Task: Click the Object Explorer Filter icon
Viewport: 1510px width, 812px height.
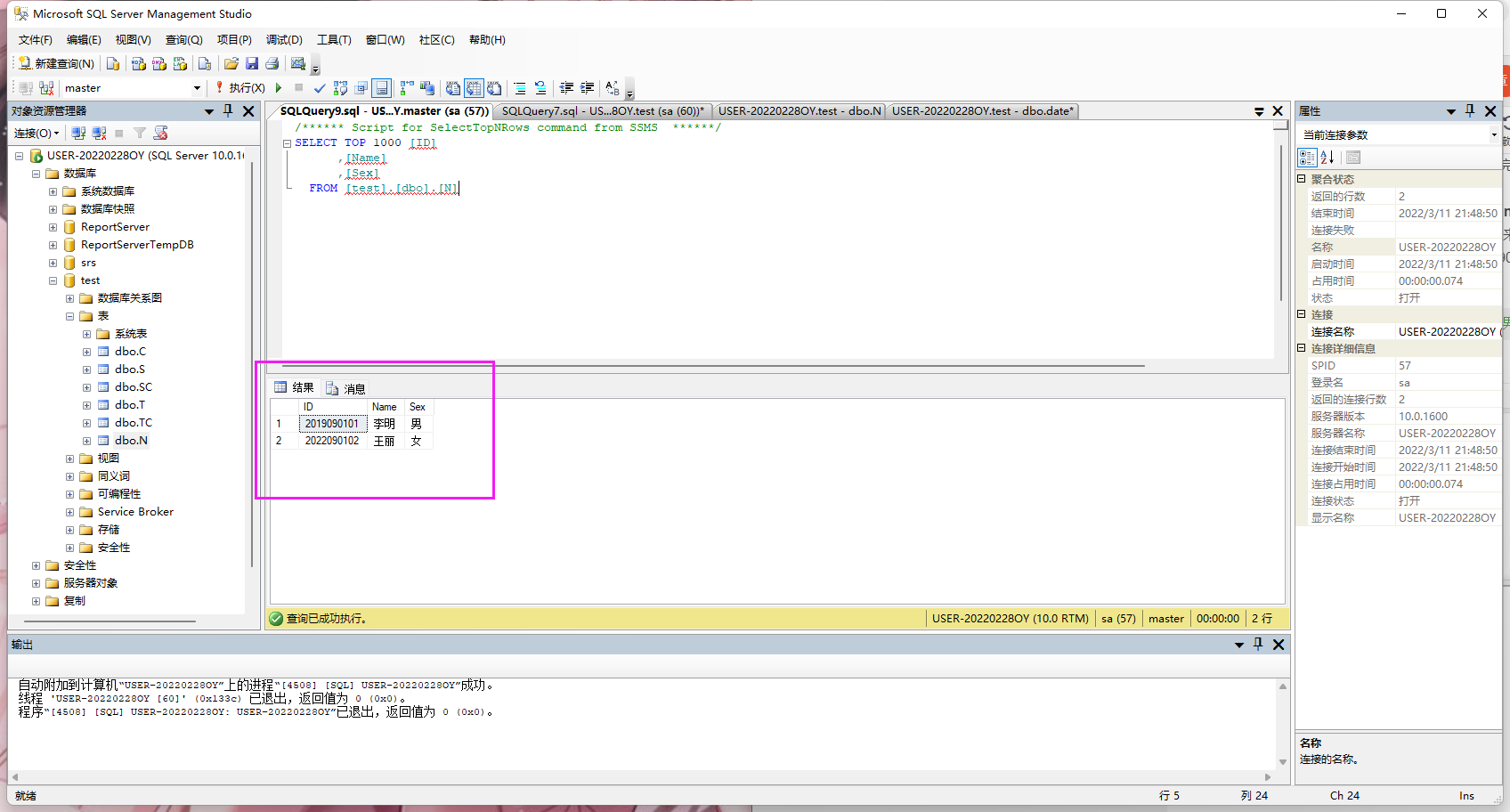Action: pos(140,133)
